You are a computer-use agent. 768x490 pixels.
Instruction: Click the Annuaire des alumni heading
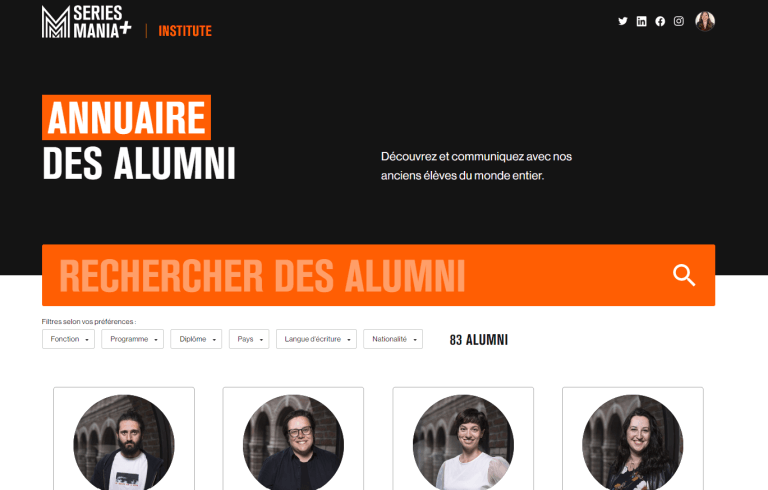click(139, 140)
